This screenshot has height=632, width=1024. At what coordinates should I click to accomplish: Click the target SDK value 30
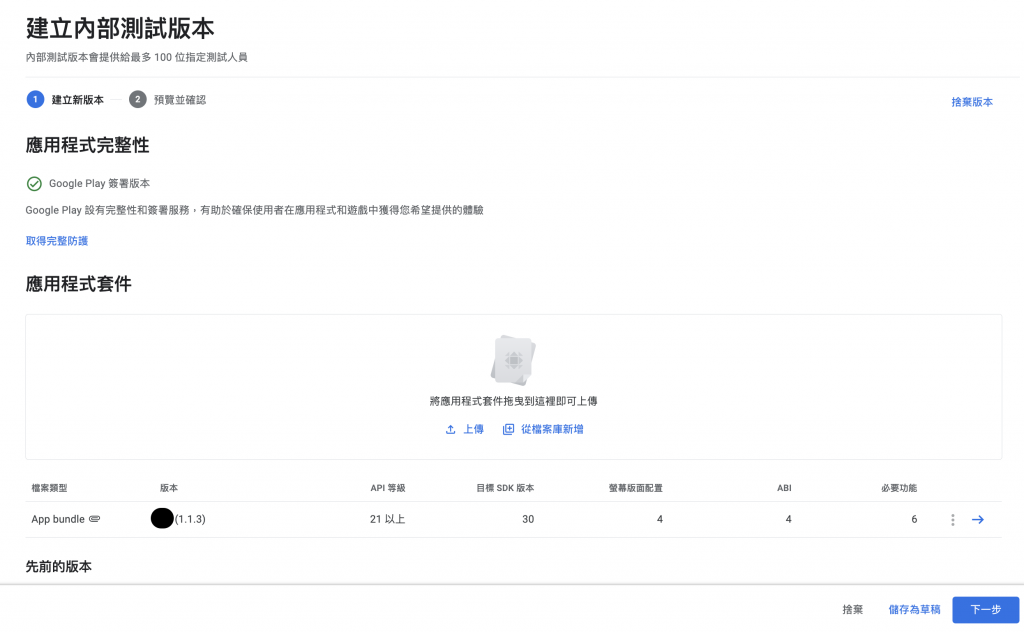[528, 520]
